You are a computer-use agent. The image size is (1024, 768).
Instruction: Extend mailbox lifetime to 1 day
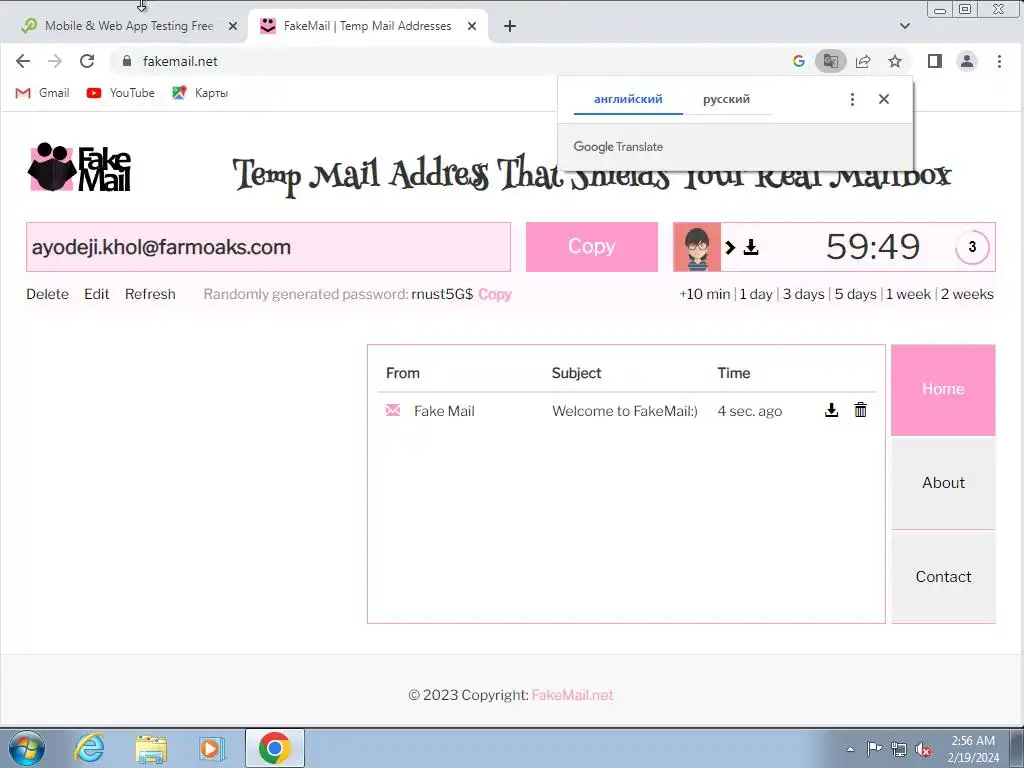click(756, 294)
